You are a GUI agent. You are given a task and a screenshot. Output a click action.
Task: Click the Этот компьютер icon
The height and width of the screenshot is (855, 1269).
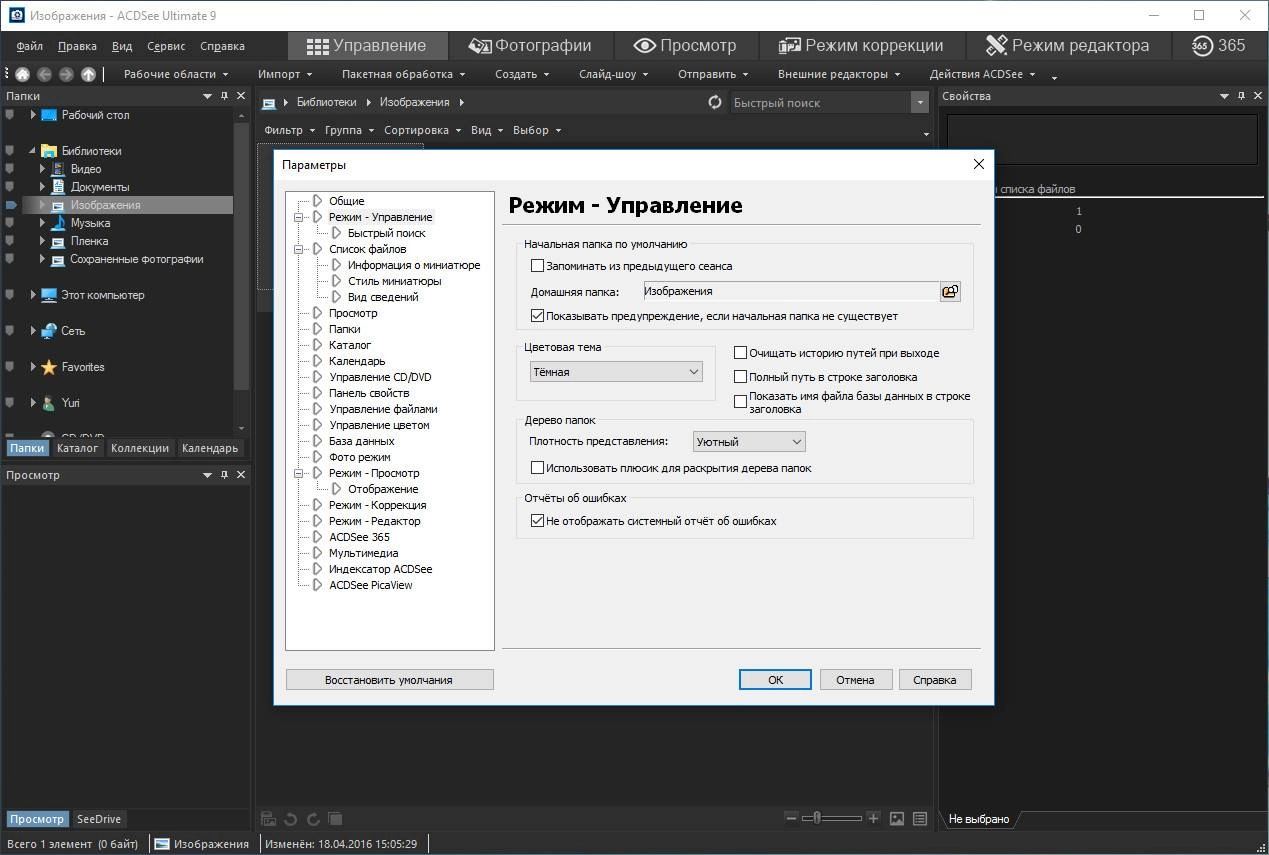[x=49, y=295]
